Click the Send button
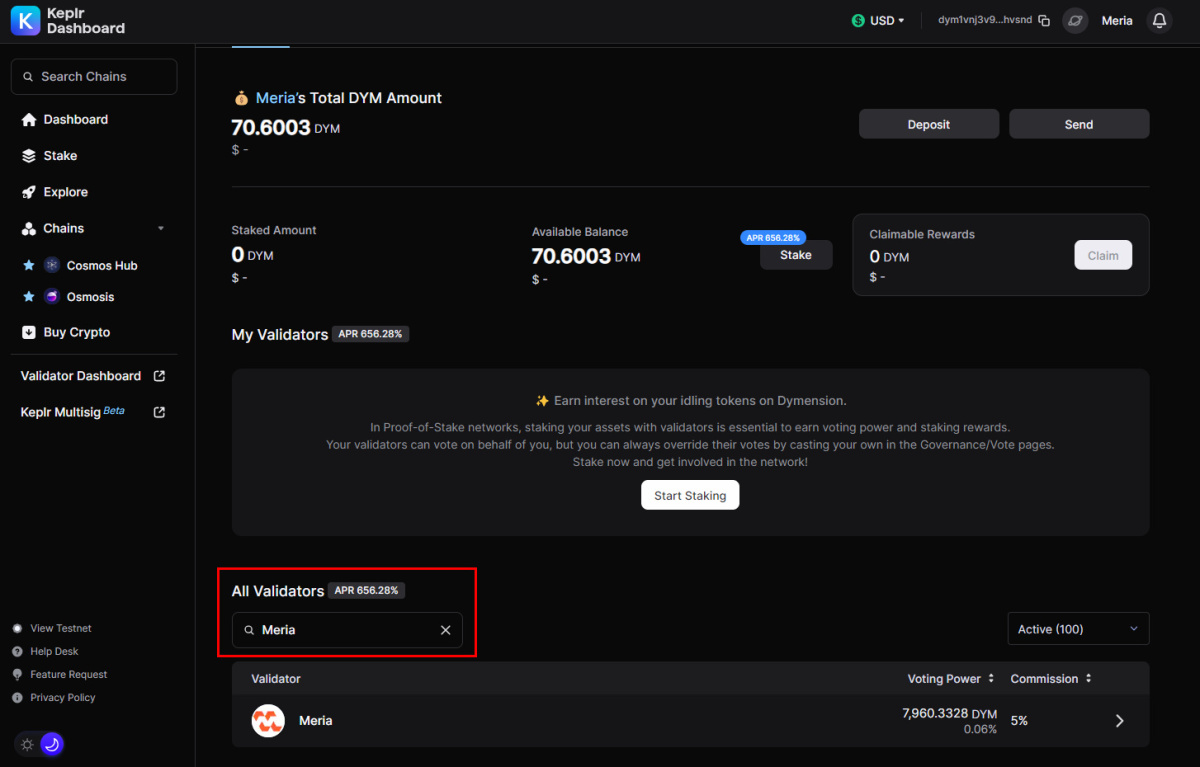 click(1079, 124)
